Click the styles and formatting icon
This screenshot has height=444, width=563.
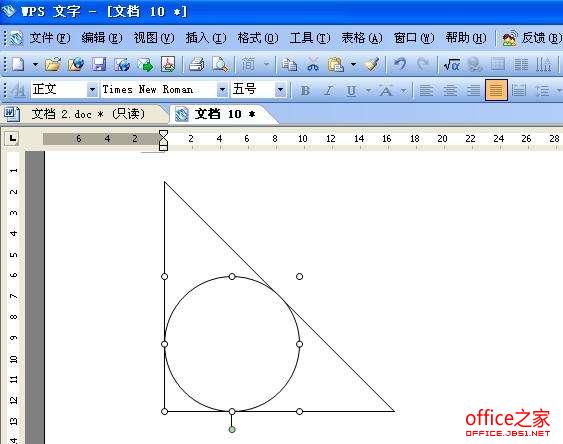(17, 90)
